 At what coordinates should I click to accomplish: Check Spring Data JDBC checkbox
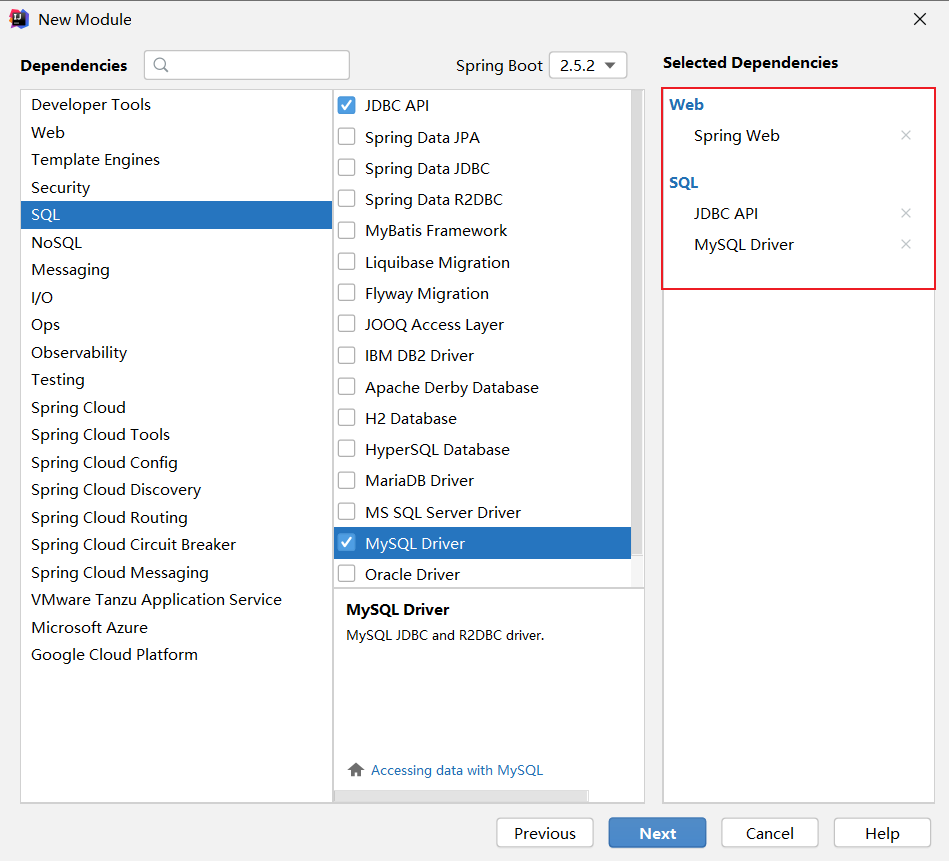click(347, 168)
